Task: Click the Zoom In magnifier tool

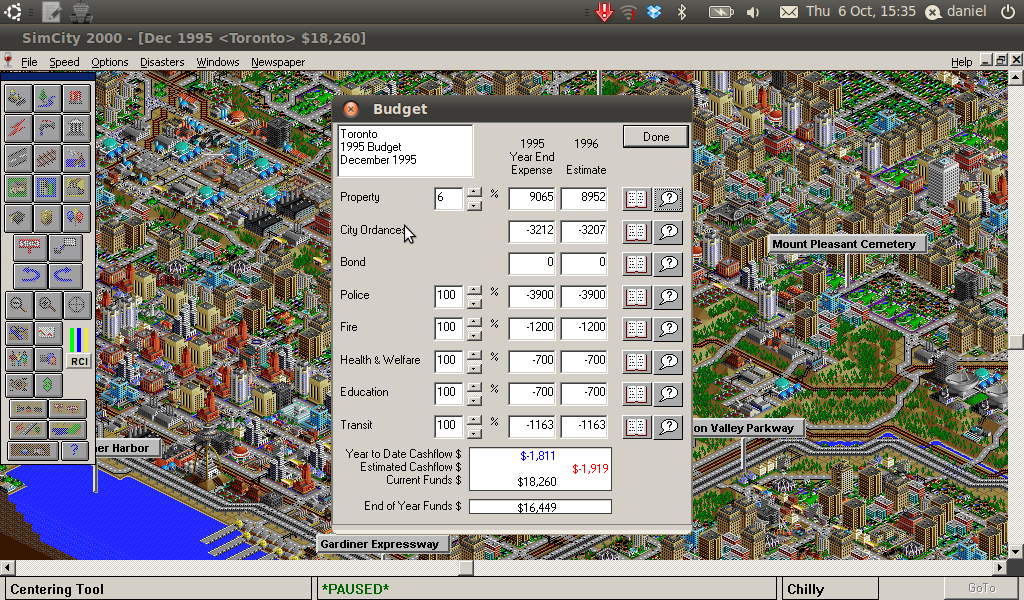Action: coord(47,305)
